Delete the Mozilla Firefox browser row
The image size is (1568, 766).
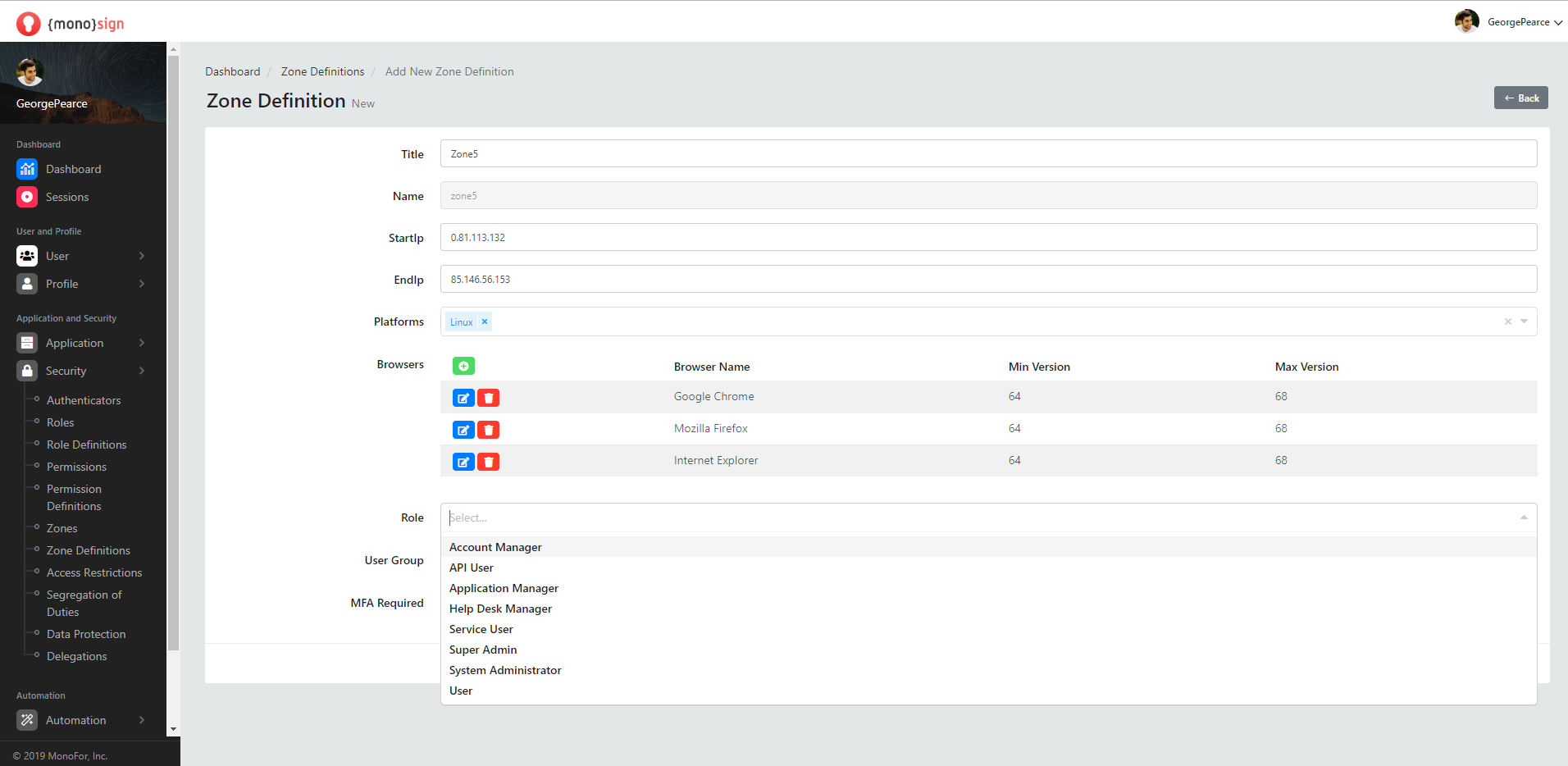[489, 430]
